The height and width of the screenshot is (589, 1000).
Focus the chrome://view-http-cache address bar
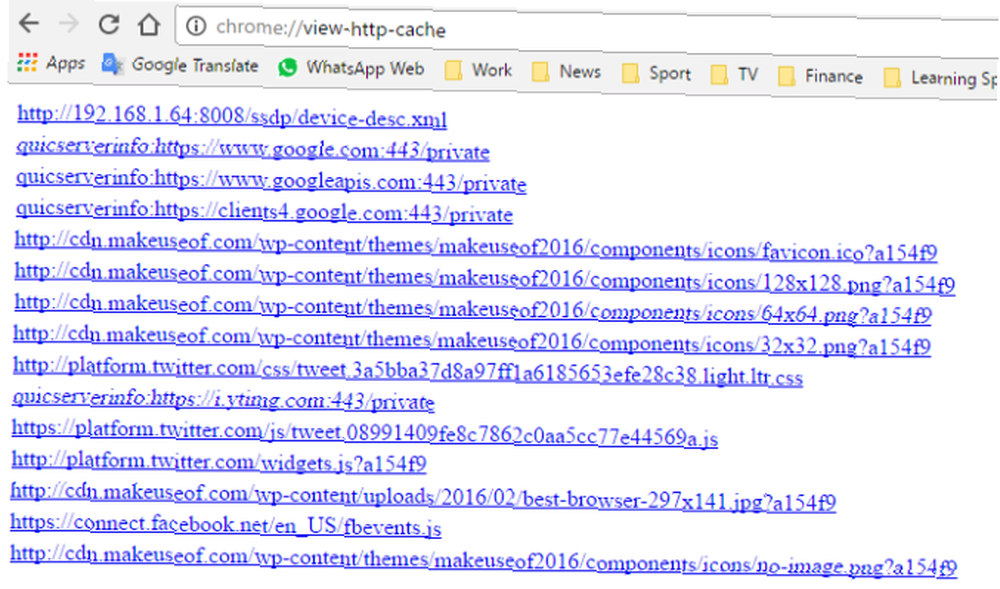(x=587, y=29)
